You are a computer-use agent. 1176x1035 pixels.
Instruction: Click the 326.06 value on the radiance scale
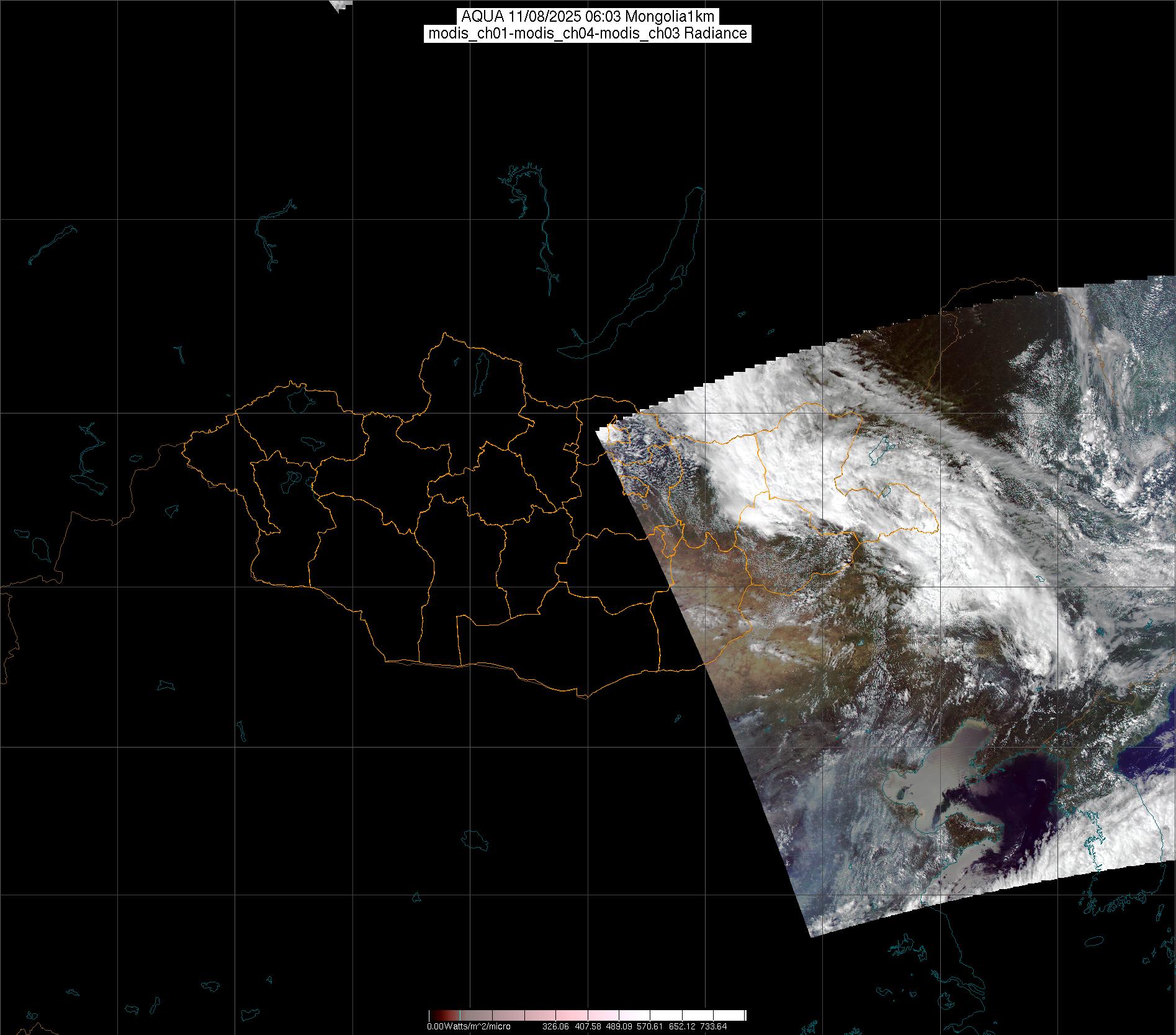click(554, 1026)
